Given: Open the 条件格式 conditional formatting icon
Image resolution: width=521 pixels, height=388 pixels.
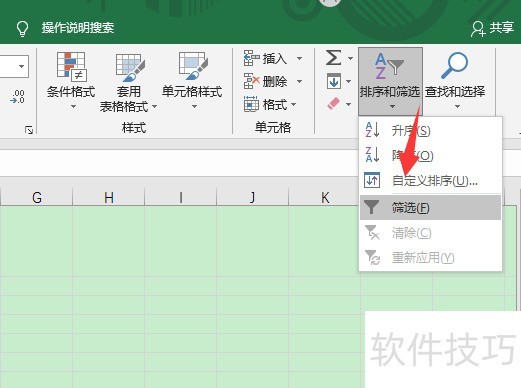Looking at the screenshot, I should 72,66.
